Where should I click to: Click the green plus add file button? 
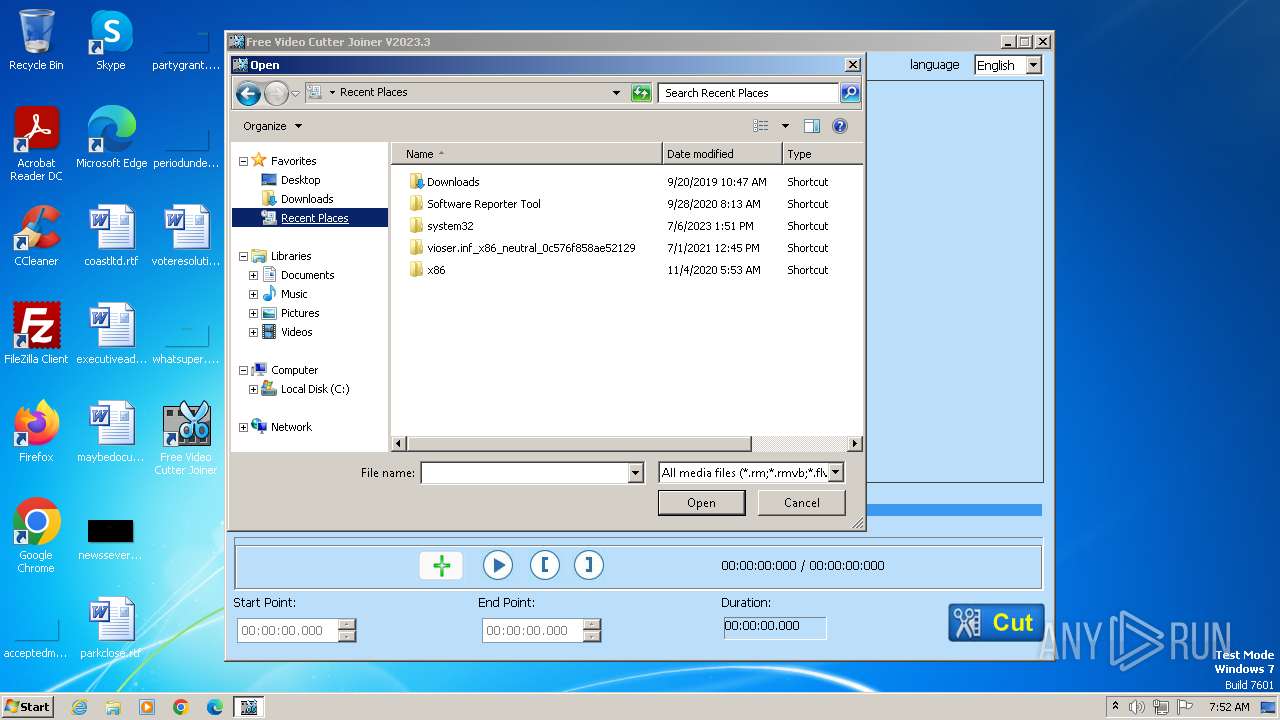441,565
